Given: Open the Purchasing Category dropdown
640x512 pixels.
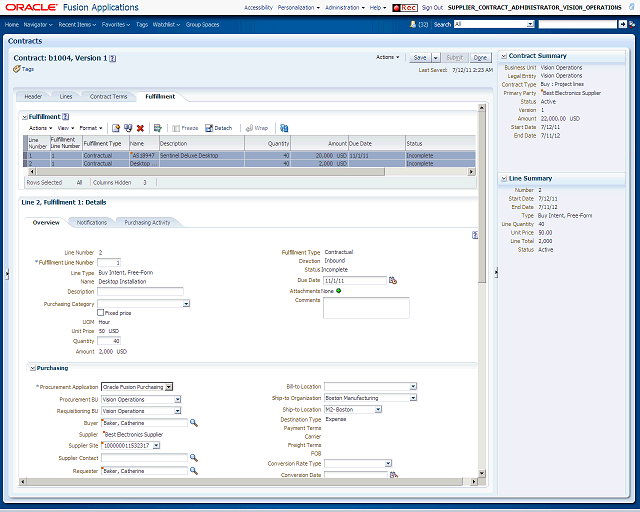Looking at the screenshot, I should tap(186, 304).
